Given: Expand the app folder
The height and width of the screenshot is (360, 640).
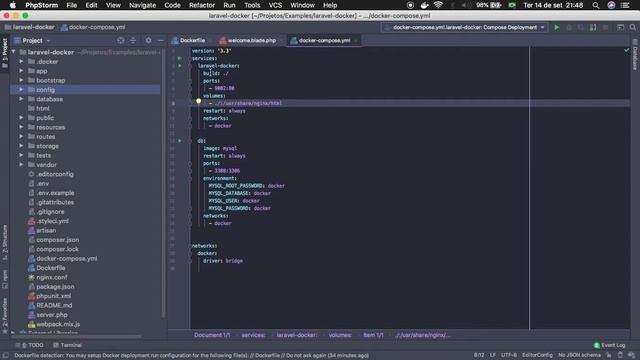Looking at the screenshot, I should 21,71.
